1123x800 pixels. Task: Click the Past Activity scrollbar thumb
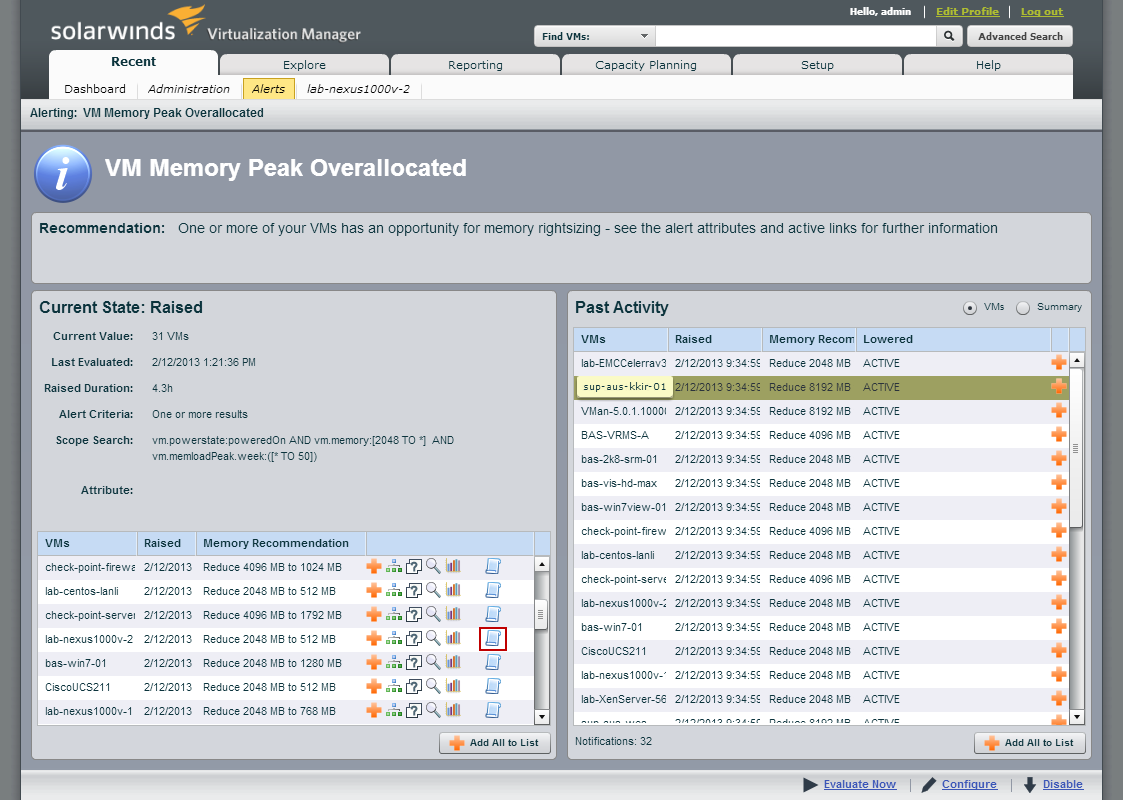(x=1076, y=448)
